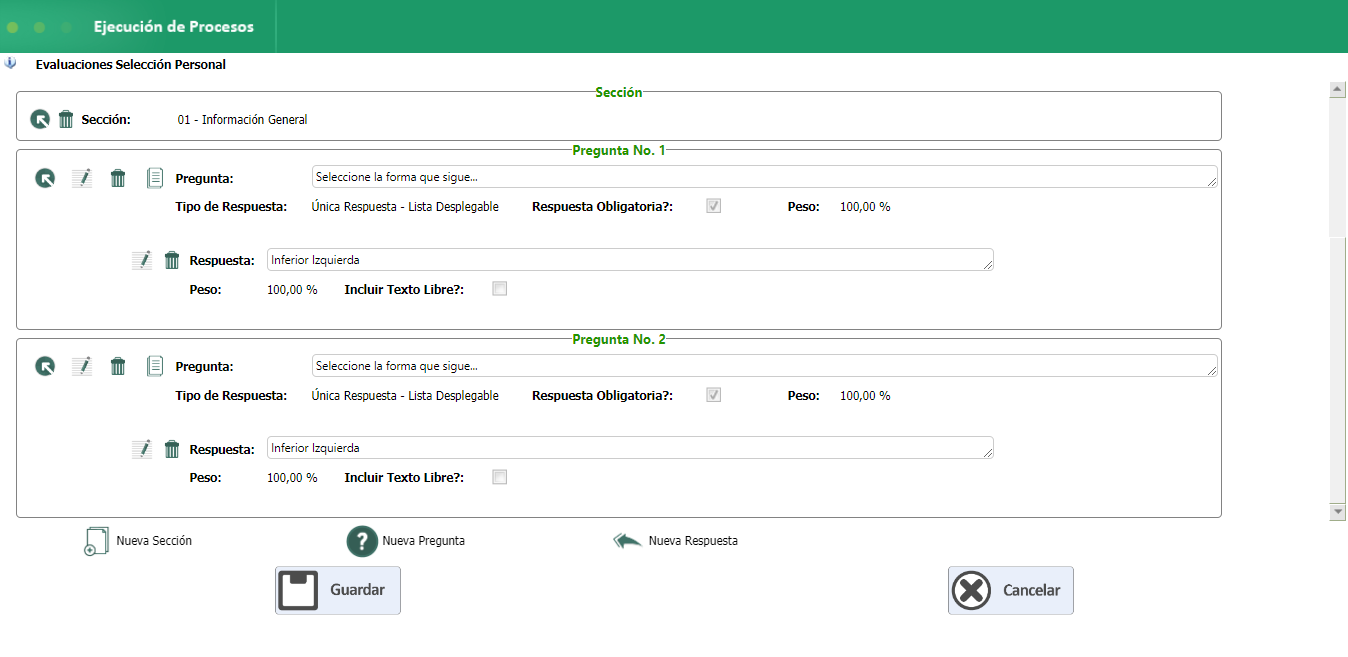Image resolution: width=1348 pixels, height=657 pixels.
Task: Edit the answer of Pregunta No. 1
Action: coord(142,260)
